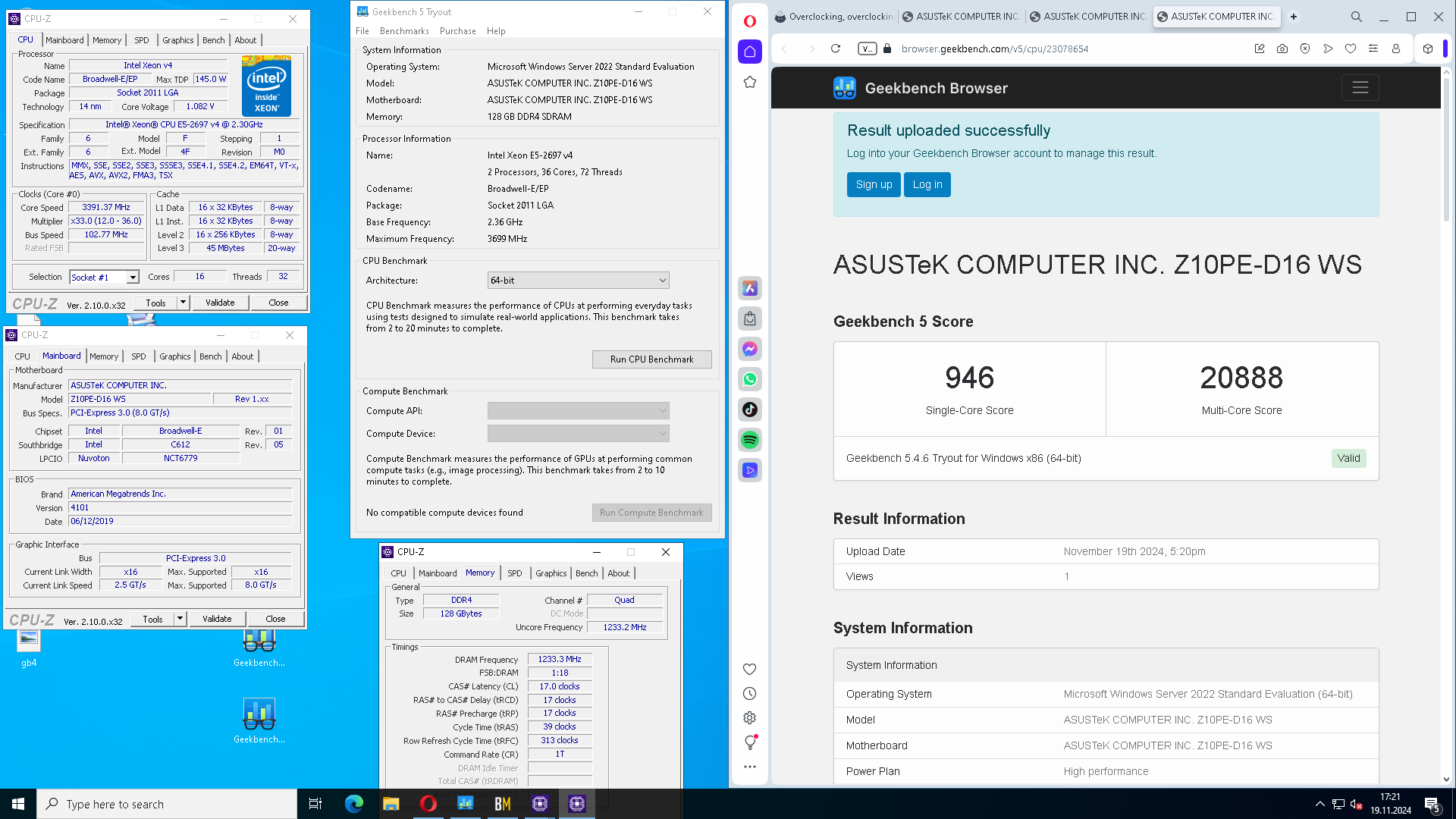Click the Opera logo menu icon
1456x819 pixels.
click(749, 20)
